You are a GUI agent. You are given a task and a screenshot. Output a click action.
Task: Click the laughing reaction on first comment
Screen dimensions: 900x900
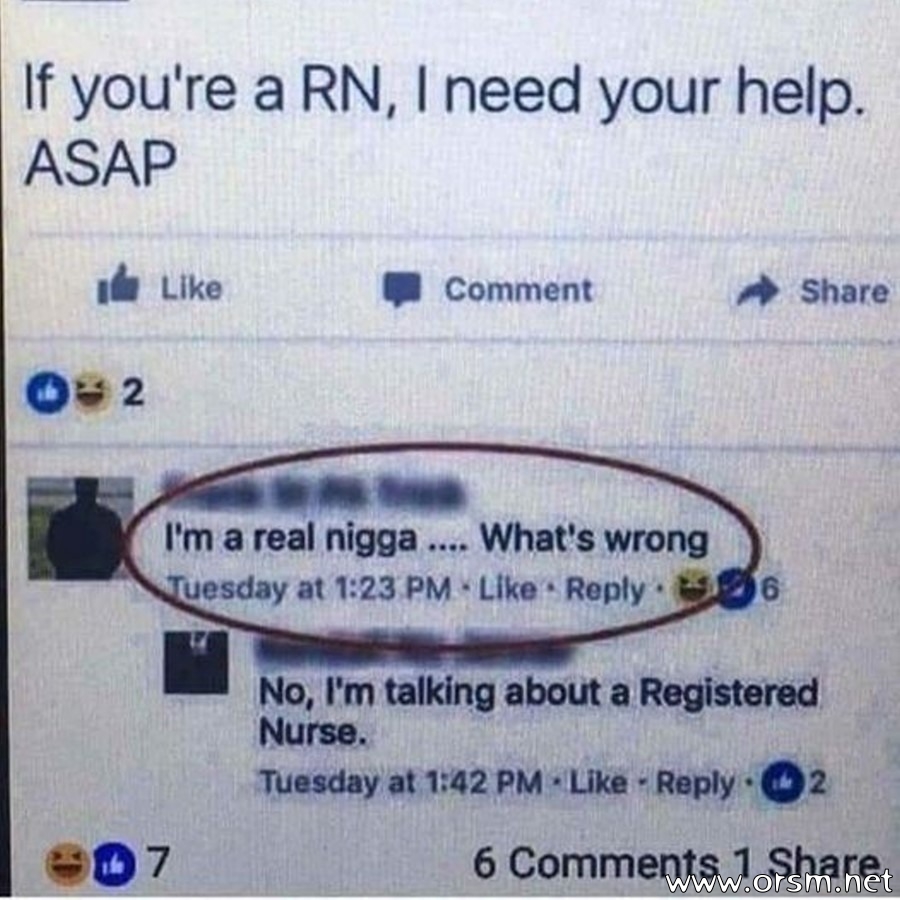tap(695, 588)
